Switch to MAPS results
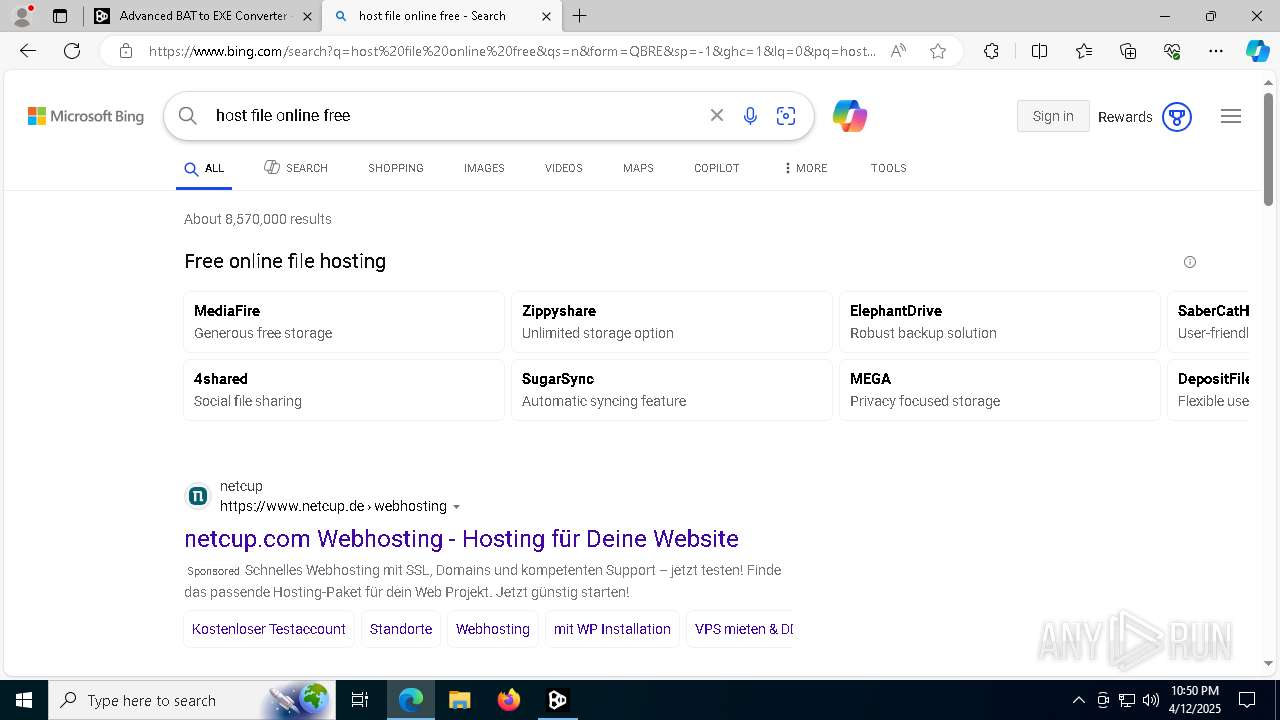Viewport: 1280px width, 720px height. 638,168
